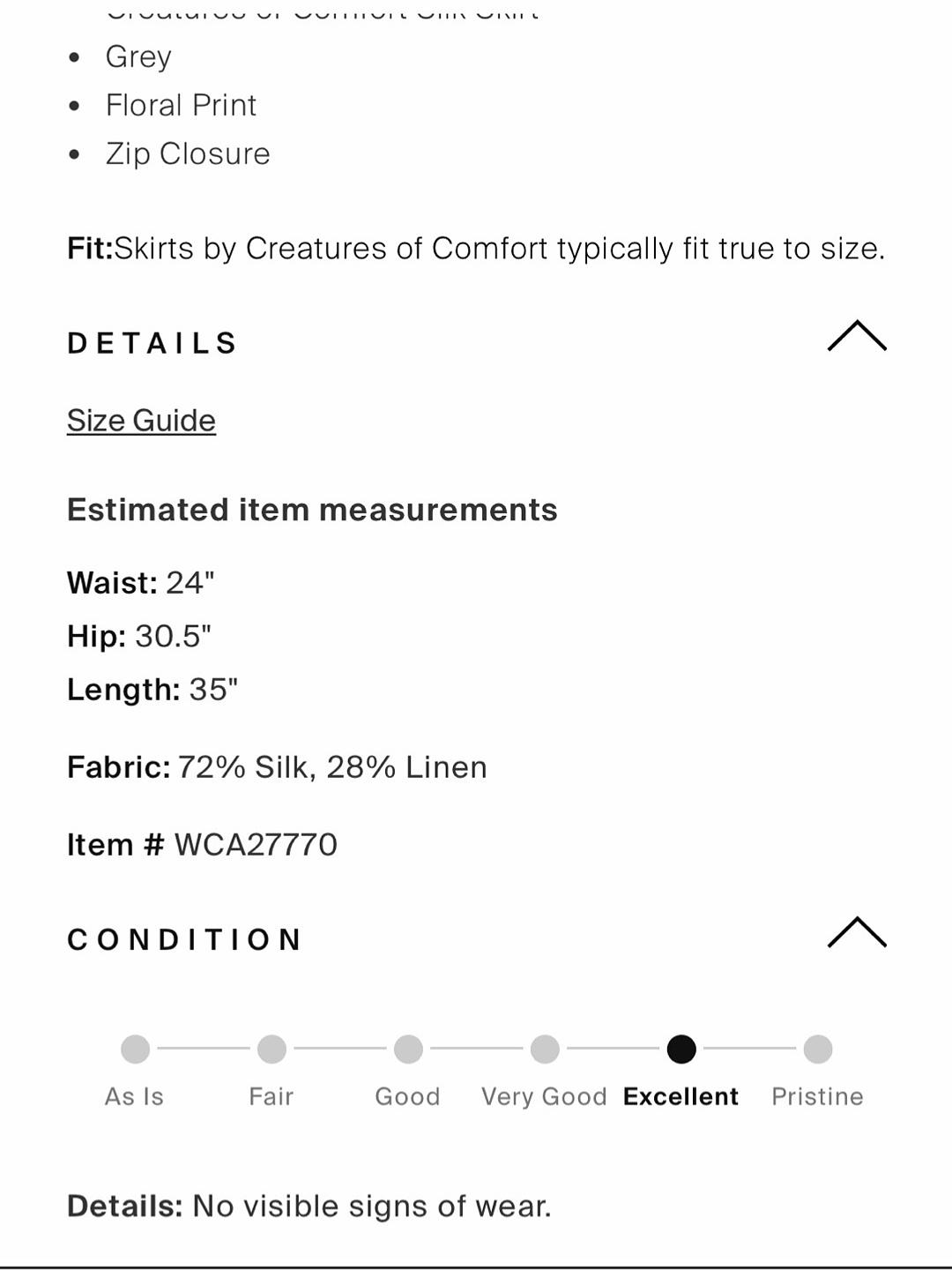Click the item number WCA27770

[256, 845]
